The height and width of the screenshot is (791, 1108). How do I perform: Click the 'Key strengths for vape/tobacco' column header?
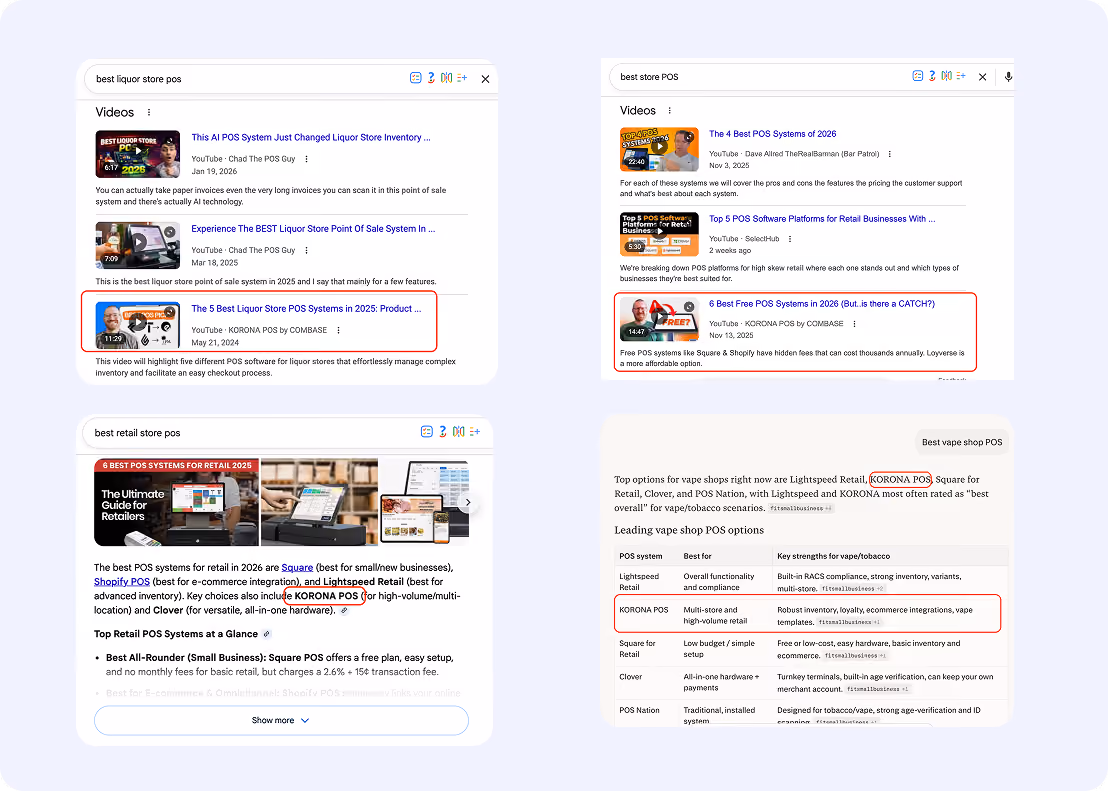[834, 556]
